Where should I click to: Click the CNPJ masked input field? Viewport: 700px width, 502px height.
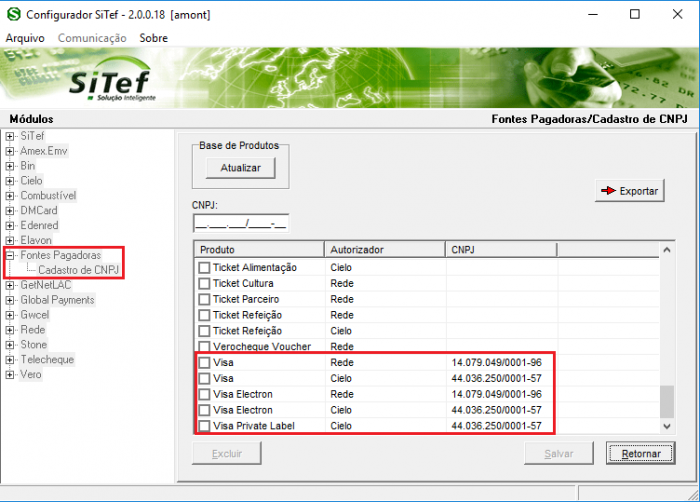(241, 223)
